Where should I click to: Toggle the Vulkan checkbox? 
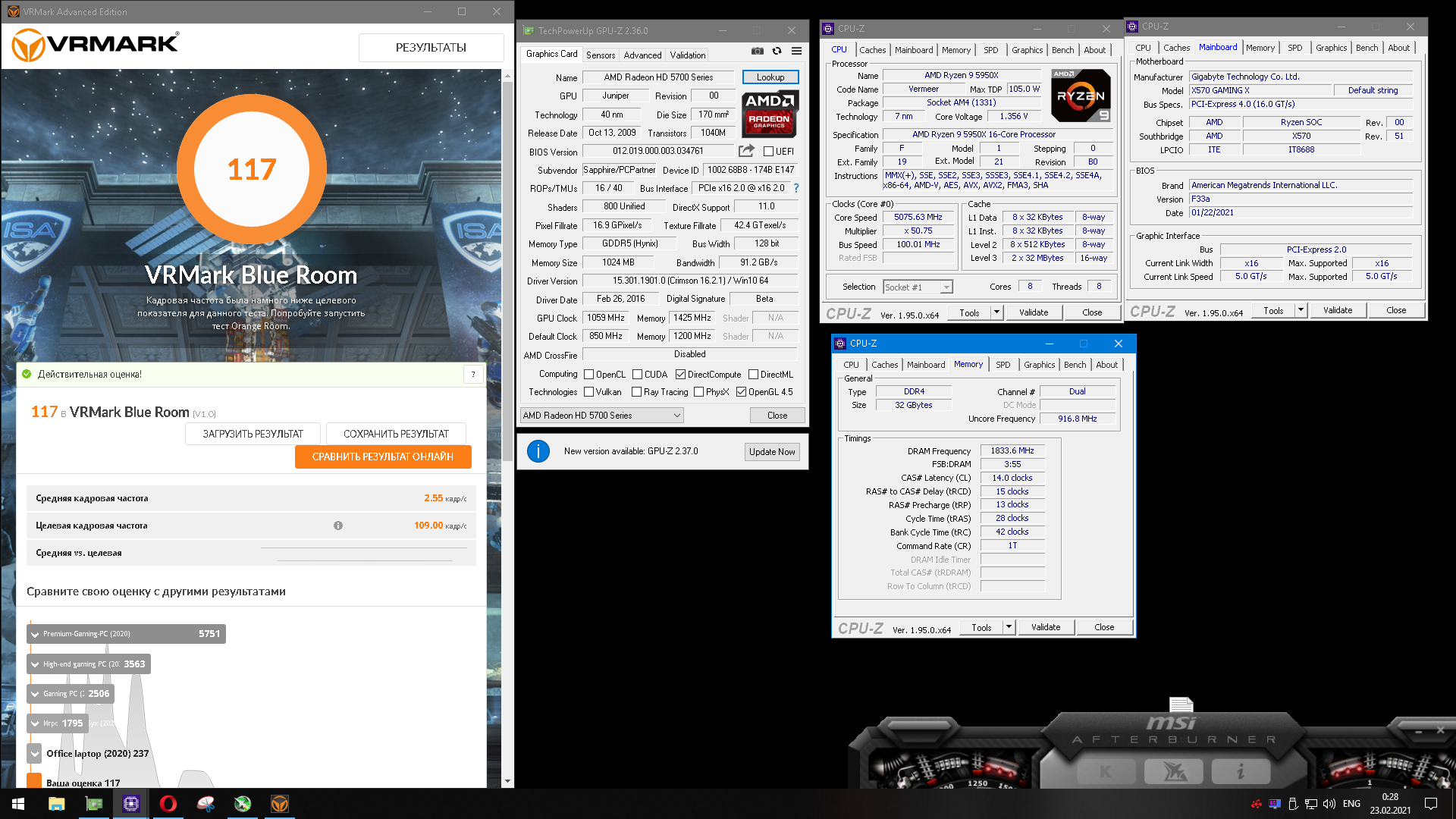click(588, 392)
